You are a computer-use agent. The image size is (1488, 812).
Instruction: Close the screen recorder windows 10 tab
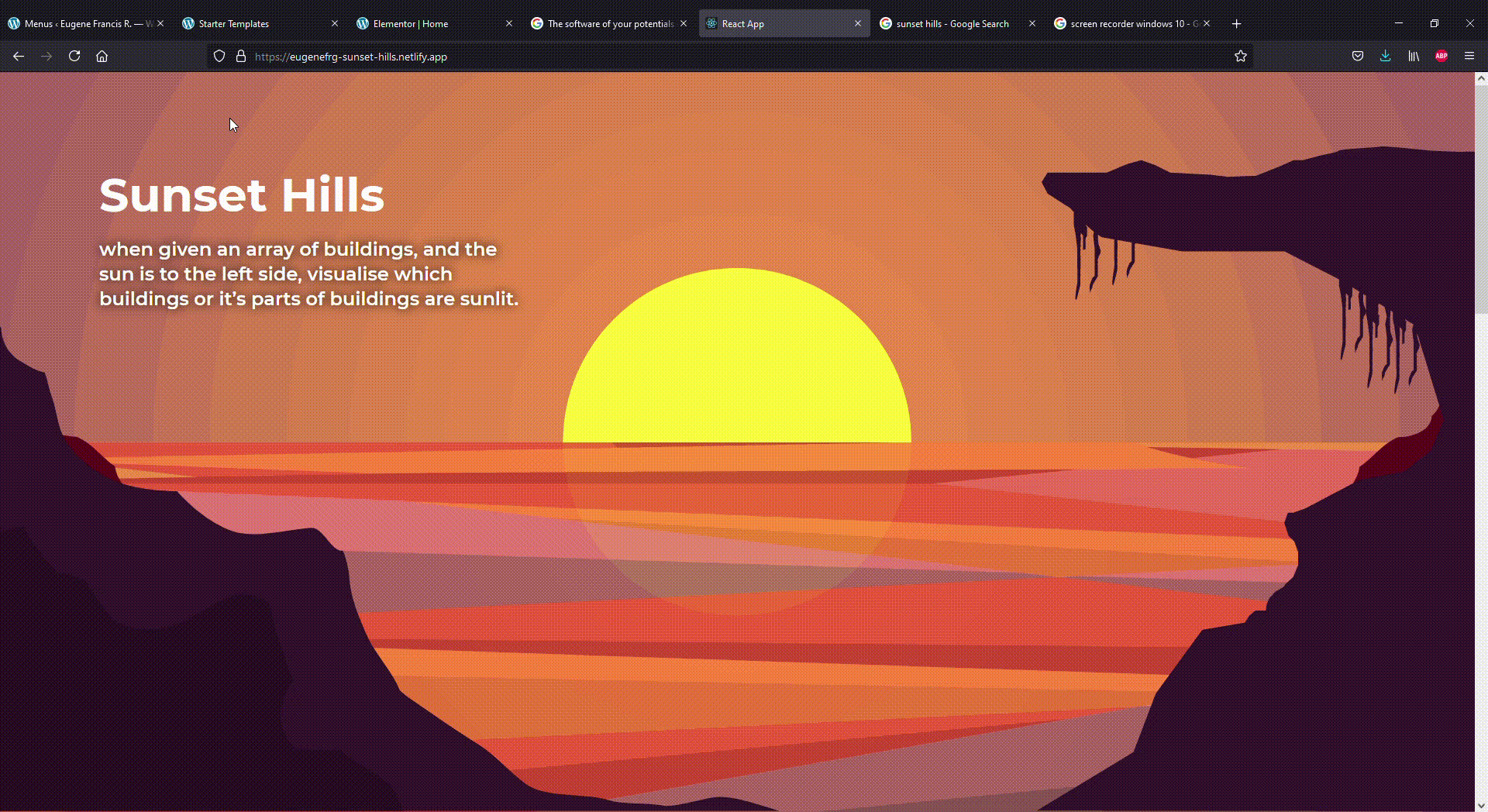[1207, 24]
